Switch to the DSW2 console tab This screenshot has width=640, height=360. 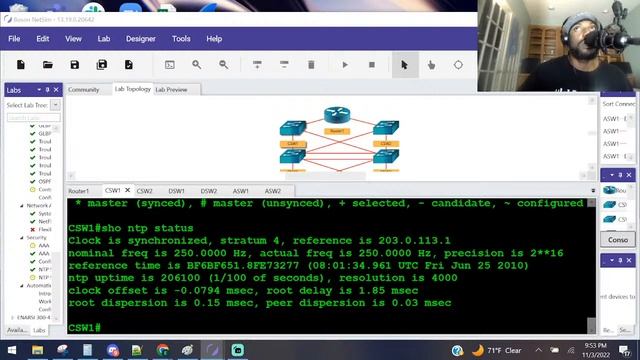point(209,191)
